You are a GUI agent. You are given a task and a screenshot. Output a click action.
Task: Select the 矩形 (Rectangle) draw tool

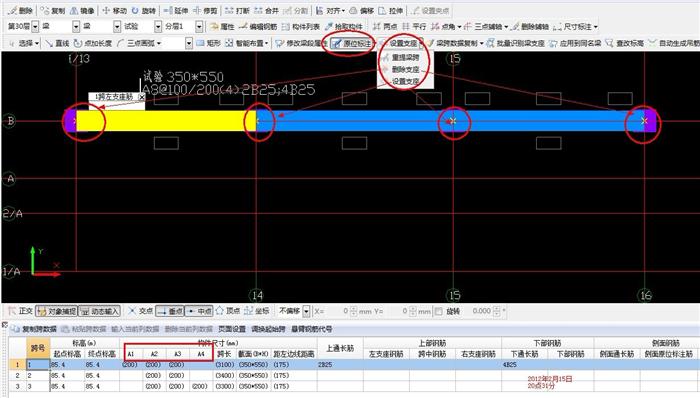pyautogui.click(x=209, y=43)
